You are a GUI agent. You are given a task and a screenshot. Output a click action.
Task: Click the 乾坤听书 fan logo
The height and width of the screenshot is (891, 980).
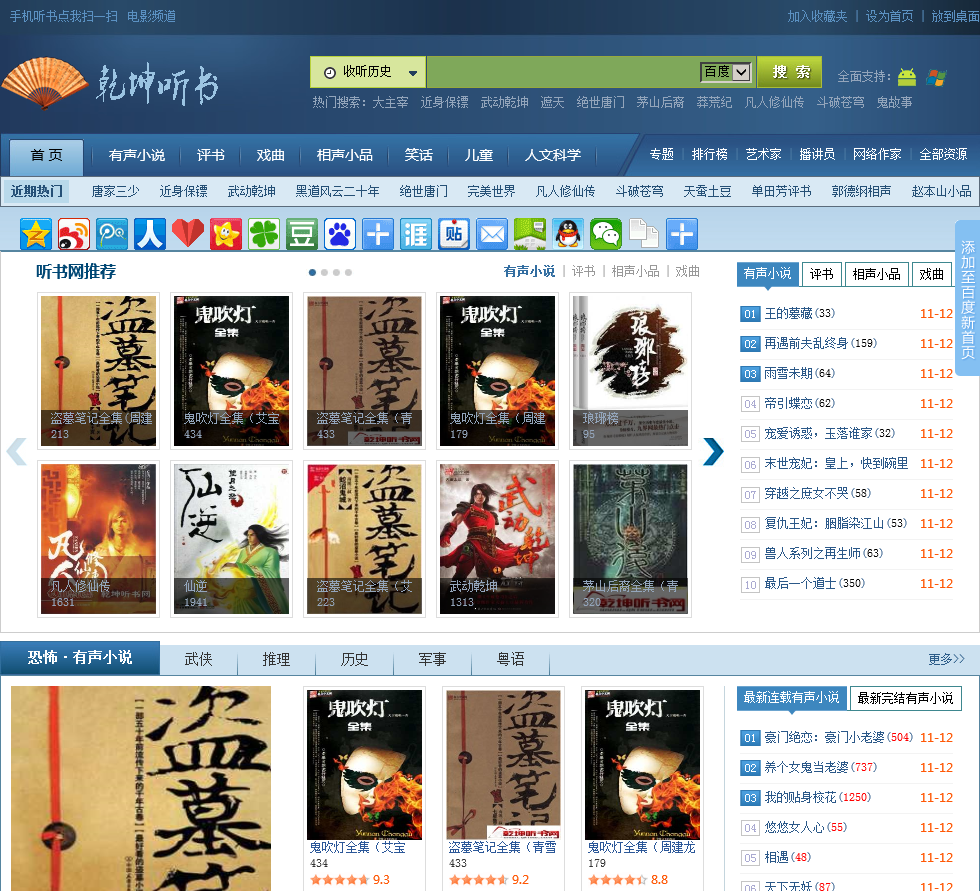click(x=111, y=84)
